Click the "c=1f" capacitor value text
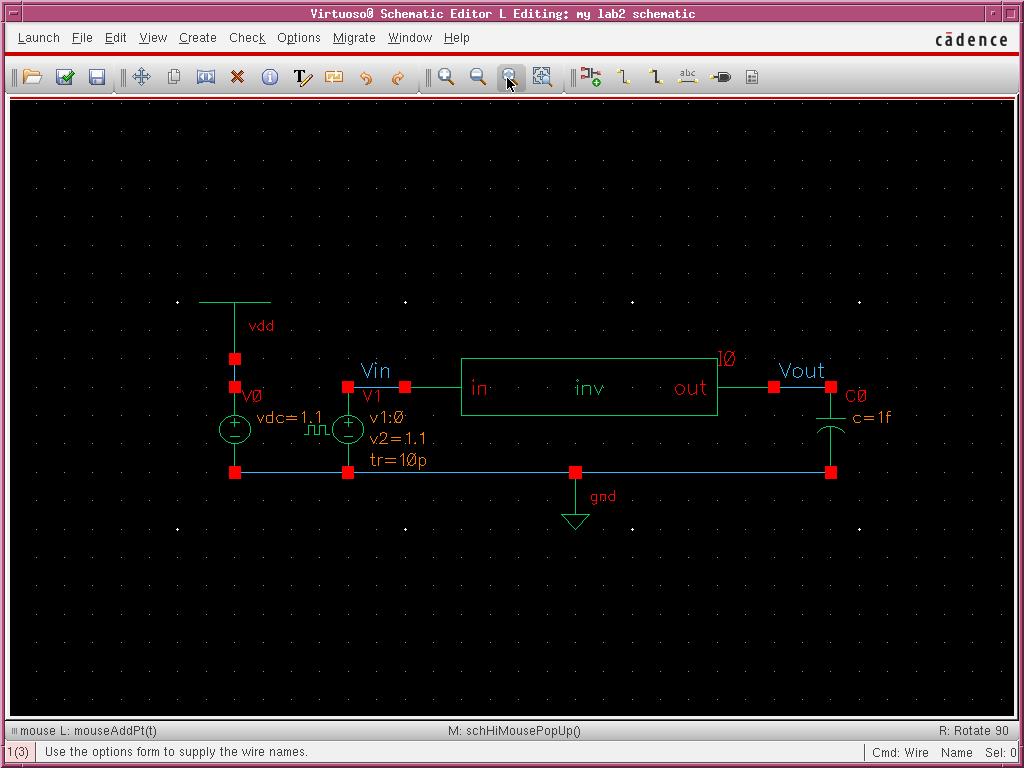 pyautogui.click(x=872, y=418)
